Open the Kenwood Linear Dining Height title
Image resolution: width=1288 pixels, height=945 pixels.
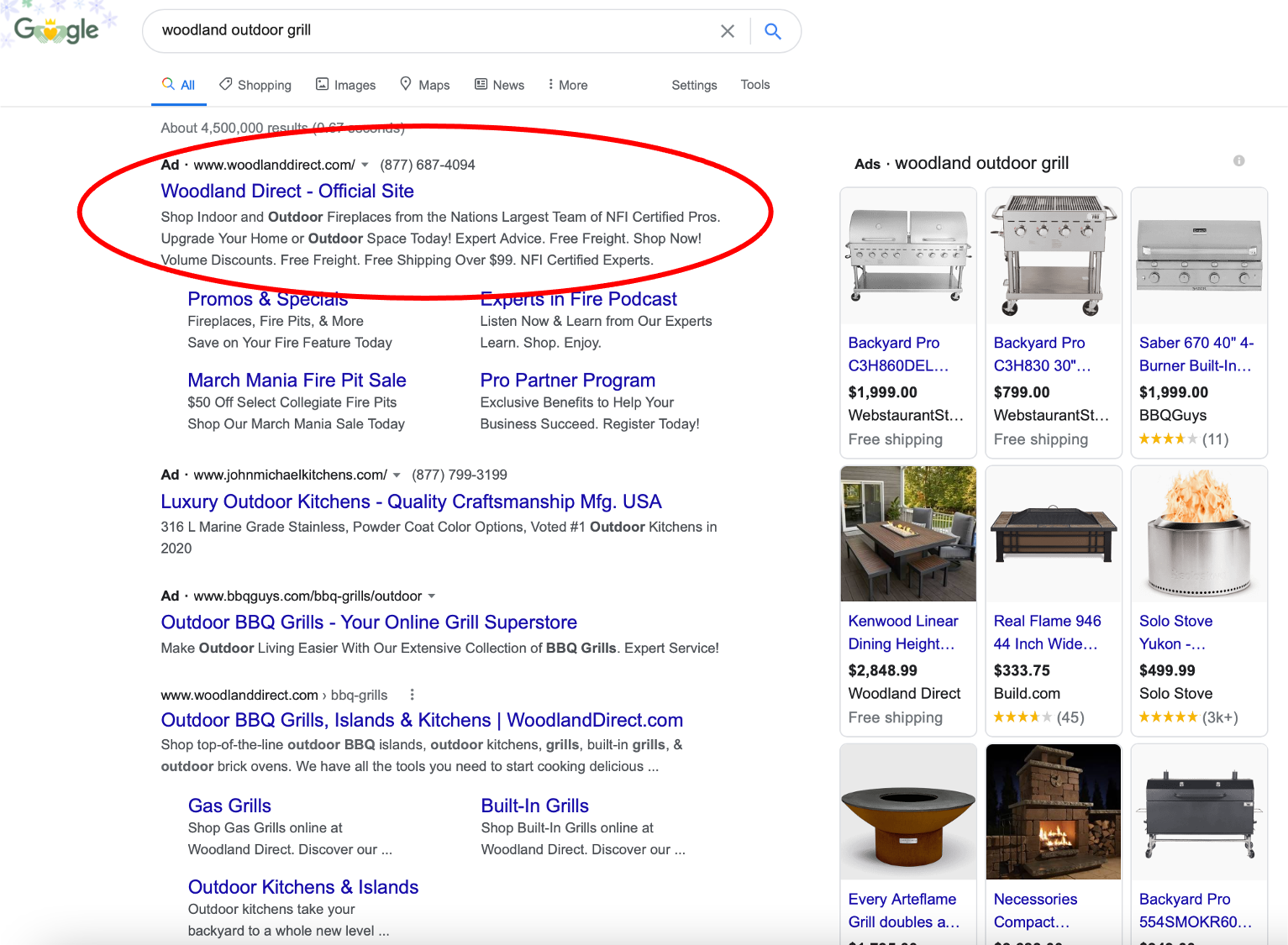(903, 633)
